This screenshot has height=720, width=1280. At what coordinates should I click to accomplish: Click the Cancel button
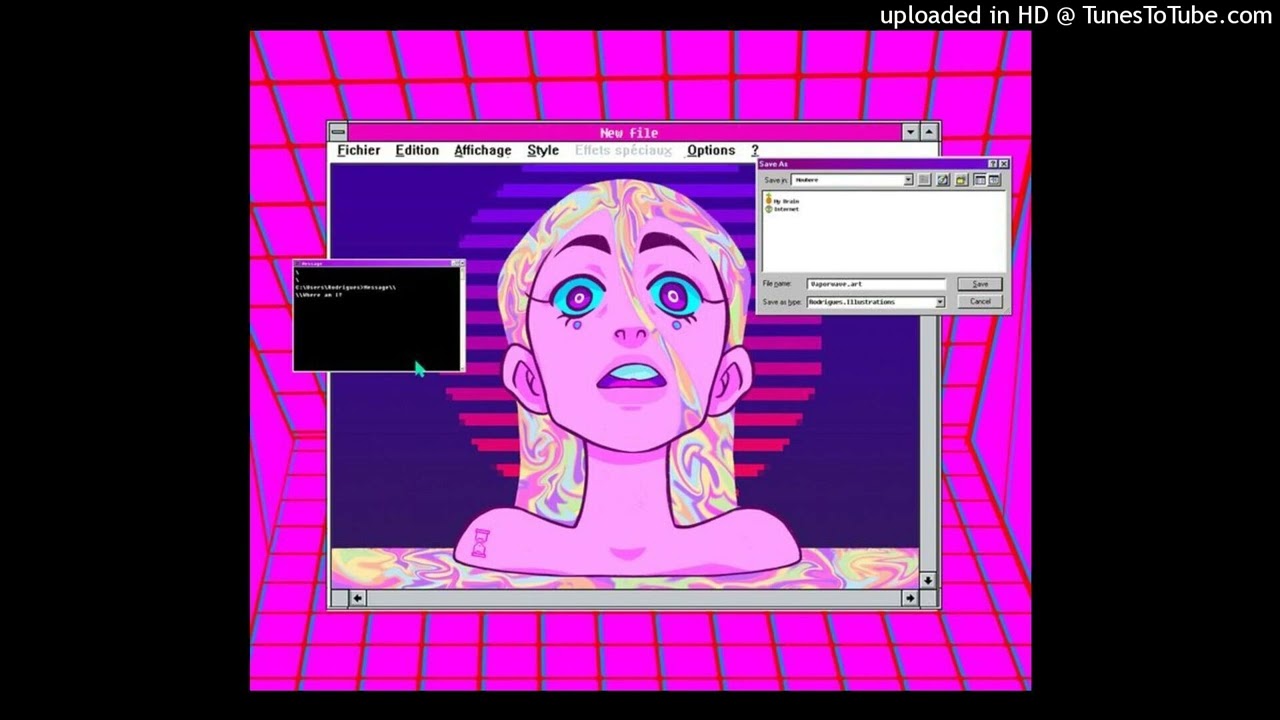[980, 301]
